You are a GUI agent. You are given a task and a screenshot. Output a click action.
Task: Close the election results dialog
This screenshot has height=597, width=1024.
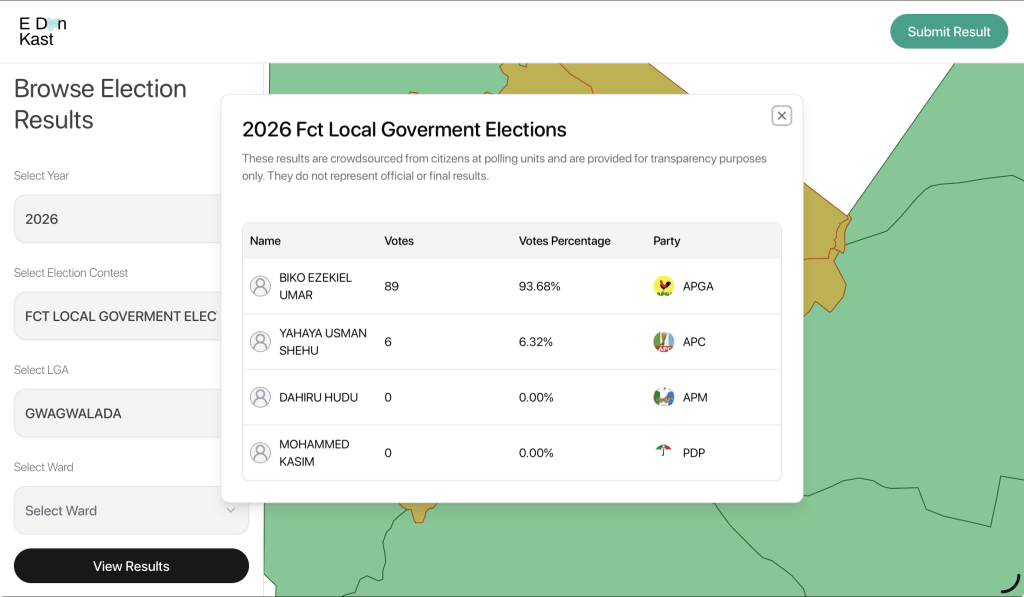tap(782, 116)
